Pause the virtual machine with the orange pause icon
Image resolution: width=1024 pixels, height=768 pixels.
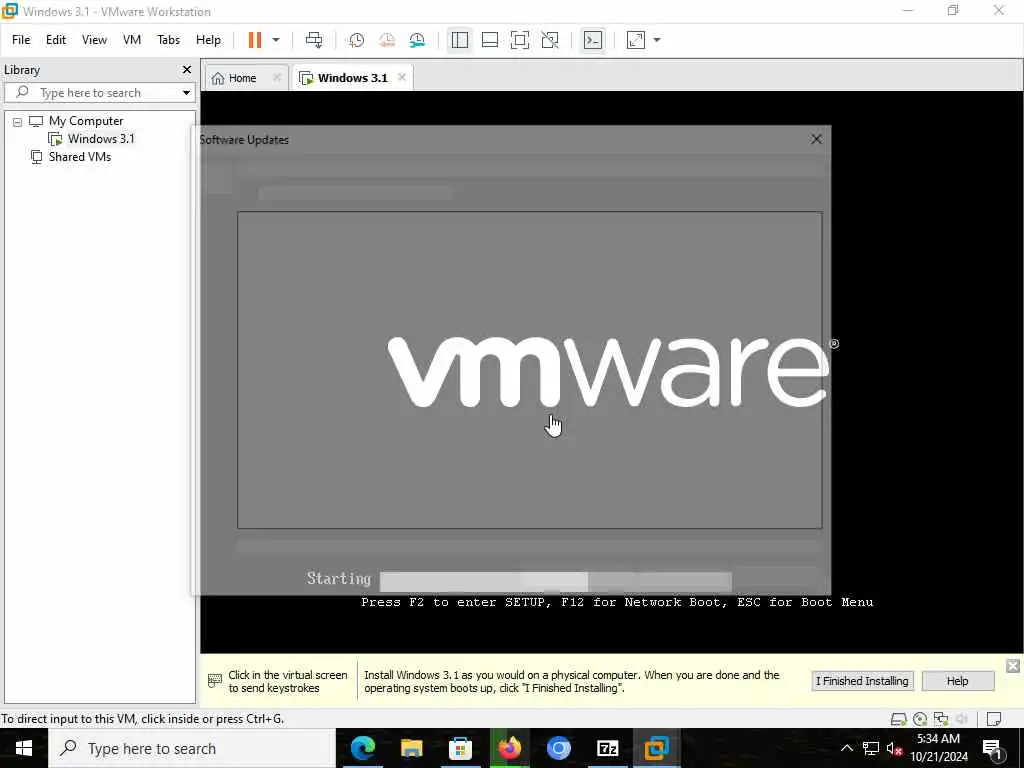click(255, 40)
